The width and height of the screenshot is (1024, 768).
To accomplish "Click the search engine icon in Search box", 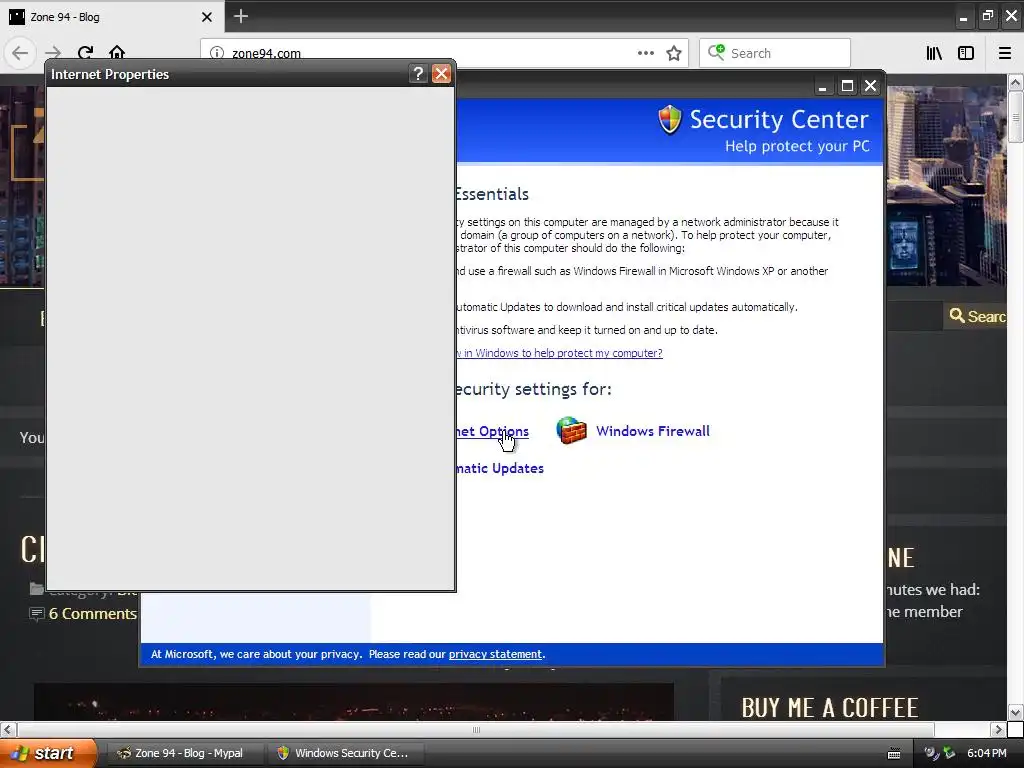I will (x=716, y=52).
